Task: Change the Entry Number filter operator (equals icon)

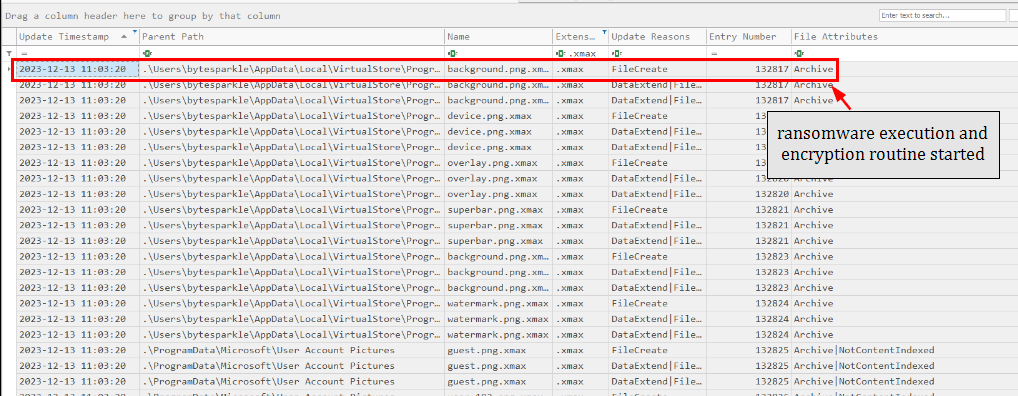Action: pyautogui.click(x=714, y=53)
